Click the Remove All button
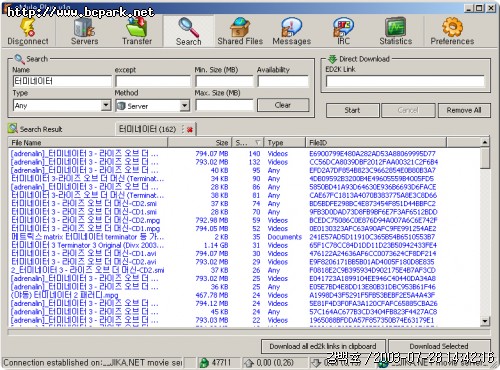500x370 pixels. click(464, 110)
